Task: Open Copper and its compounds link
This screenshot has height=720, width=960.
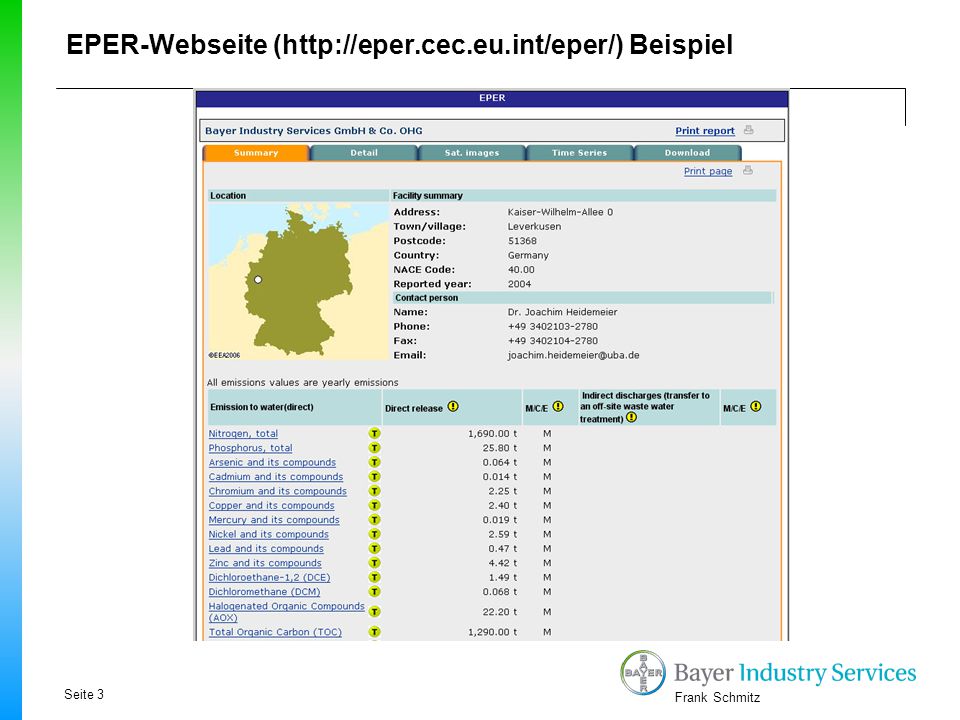Action: [x=271, y=506]
